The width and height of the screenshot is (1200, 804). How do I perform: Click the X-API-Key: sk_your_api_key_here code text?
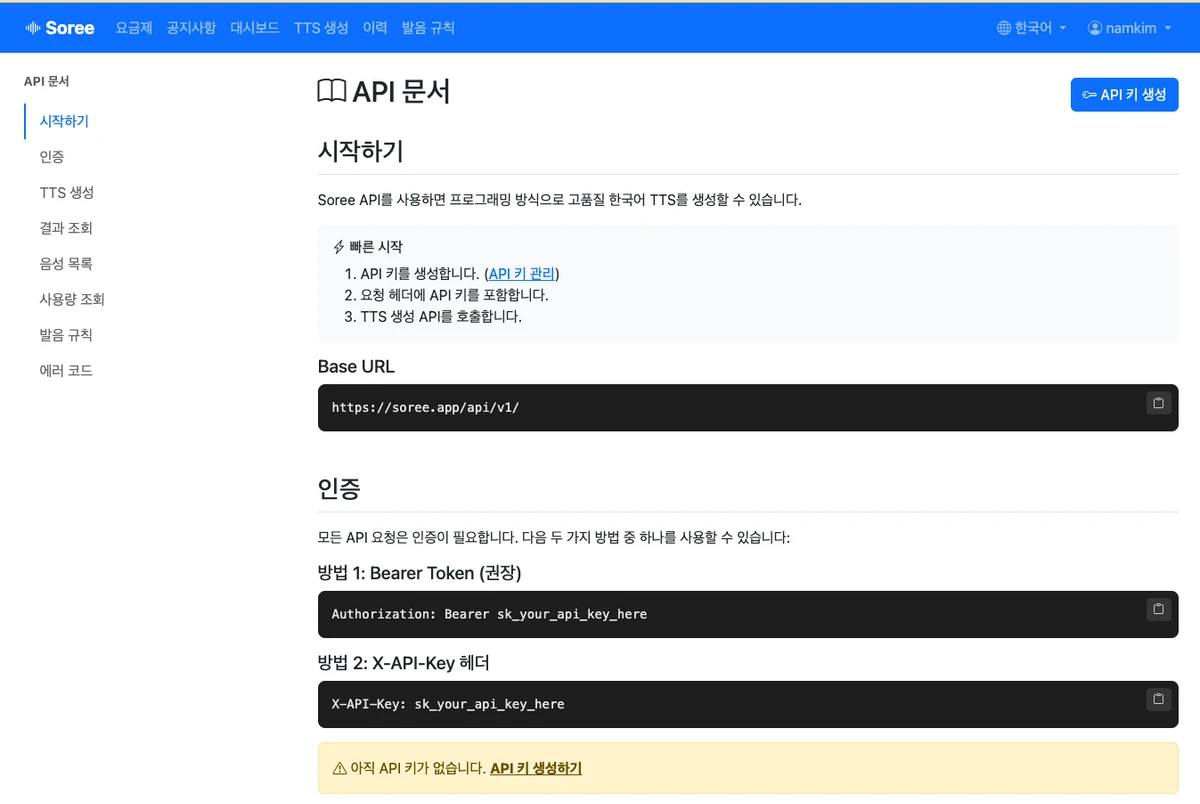[448, 704]
